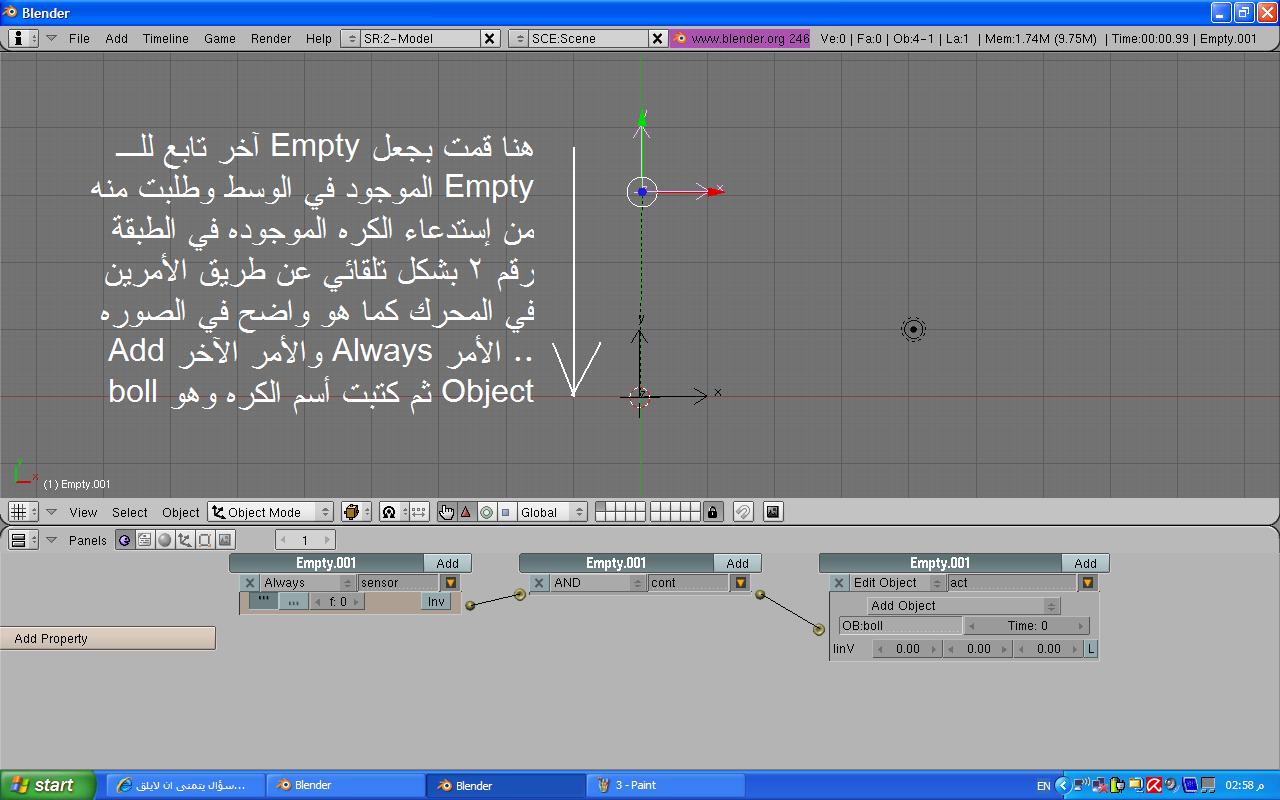Toggle move object centers only icon
The image size is (1280, 800).
(x=419, y=512)
